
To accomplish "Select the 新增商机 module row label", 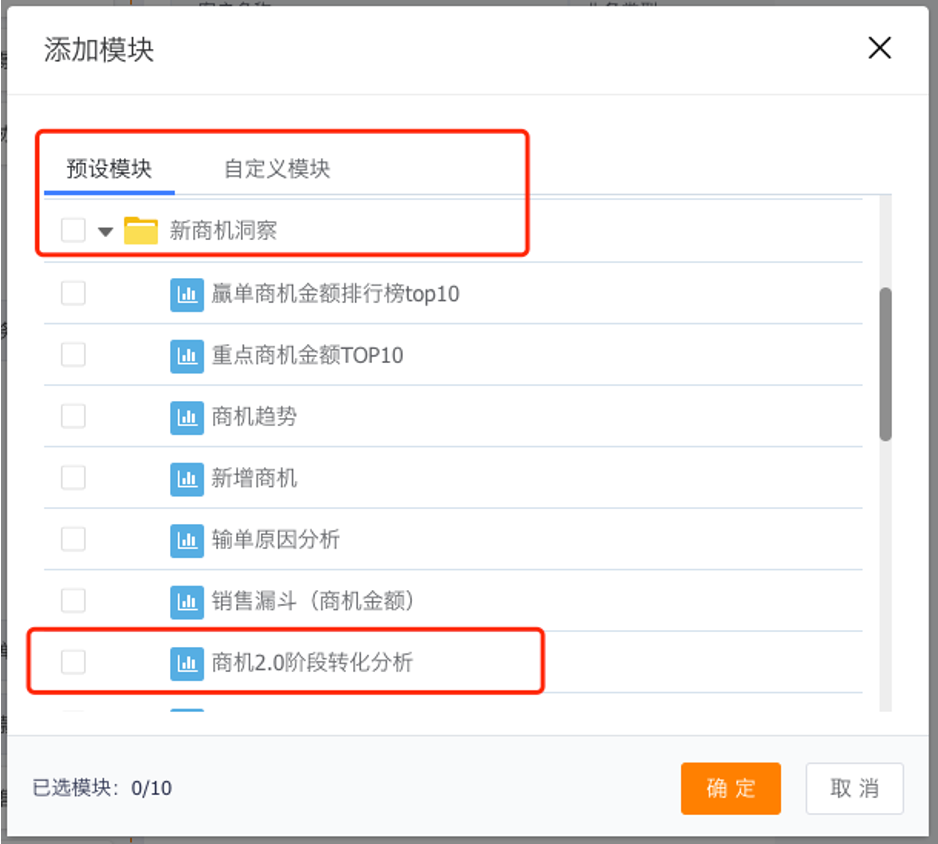I will [x=254, y=479].
